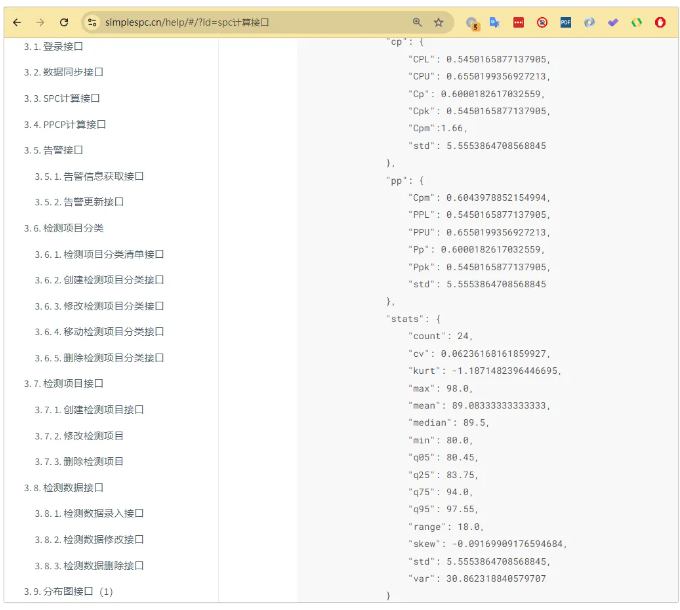Reload the current page
680x610 pixels.
(64, 22)
